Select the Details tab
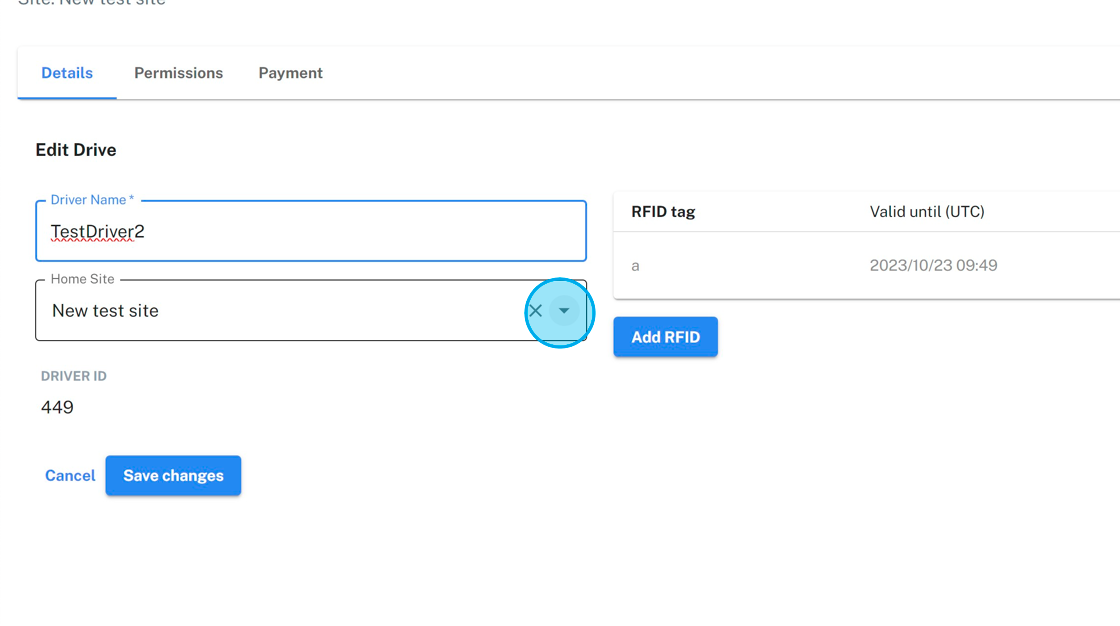The height and width of the screenshot is (626, 1120). (x=67, y=73)
